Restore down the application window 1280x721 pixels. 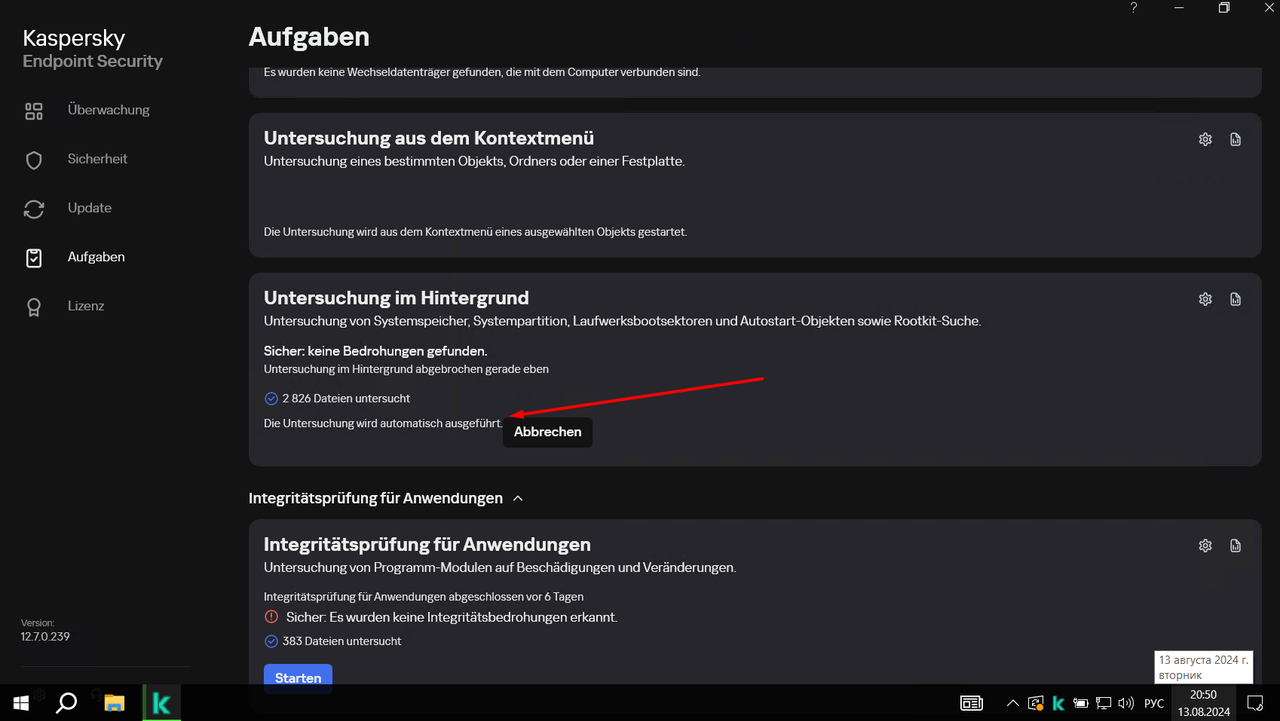click(x=1224, y=8)
